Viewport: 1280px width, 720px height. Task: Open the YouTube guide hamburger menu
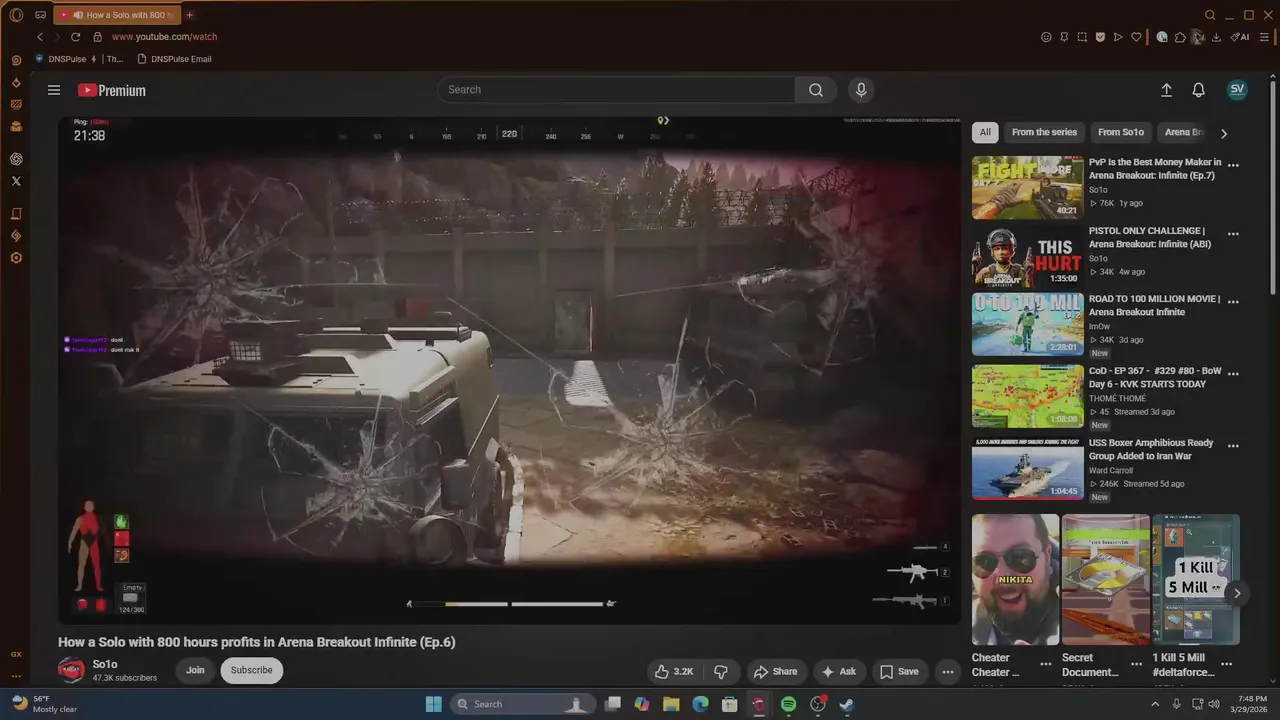54,90
